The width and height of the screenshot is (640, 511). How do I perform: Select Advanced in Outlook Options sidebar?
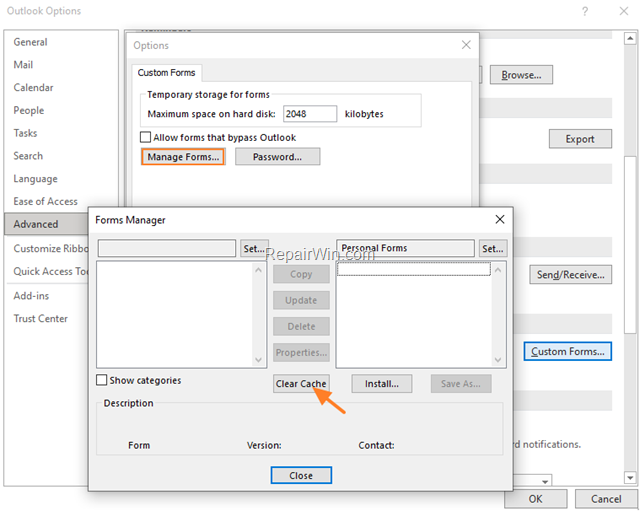point(46,224)
